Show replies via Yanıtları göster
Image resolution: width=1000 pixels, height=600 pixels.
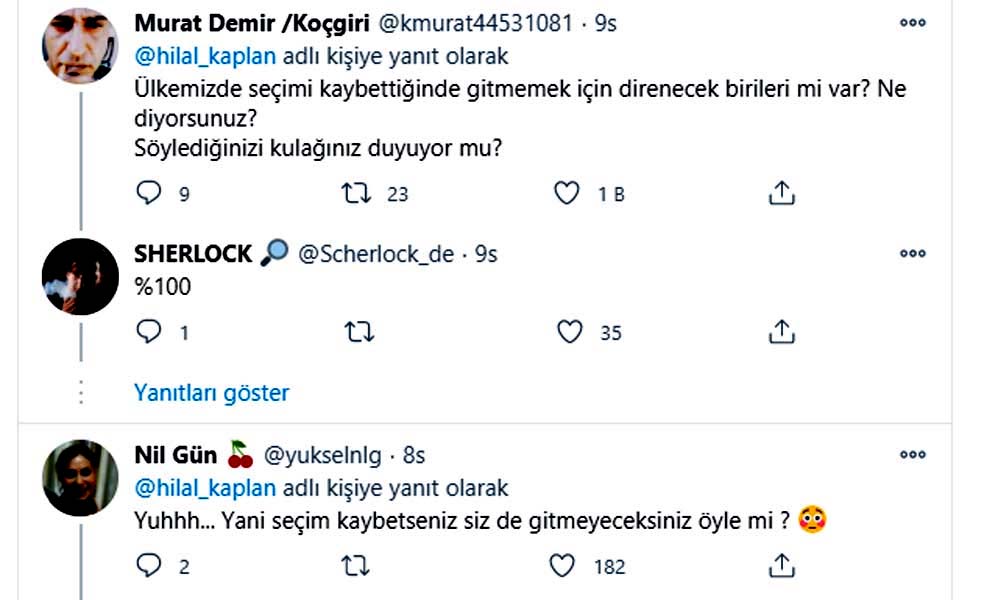point(211,393)
